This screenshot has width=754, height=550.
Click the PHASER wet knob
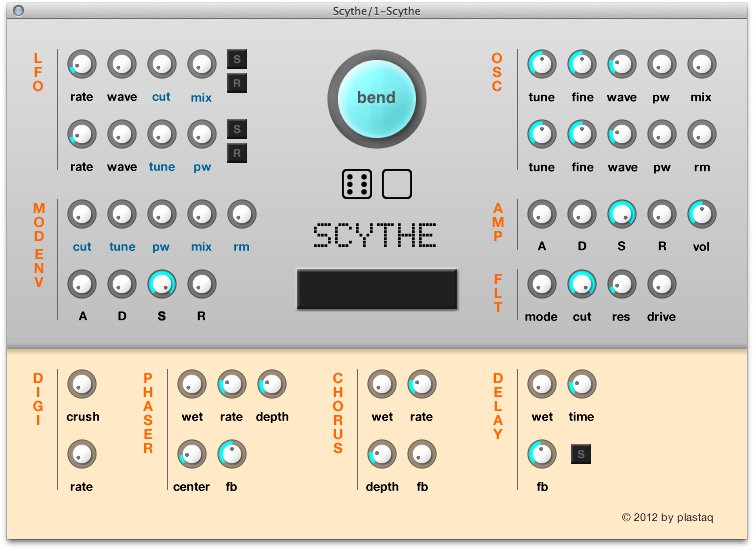[192, 384]
